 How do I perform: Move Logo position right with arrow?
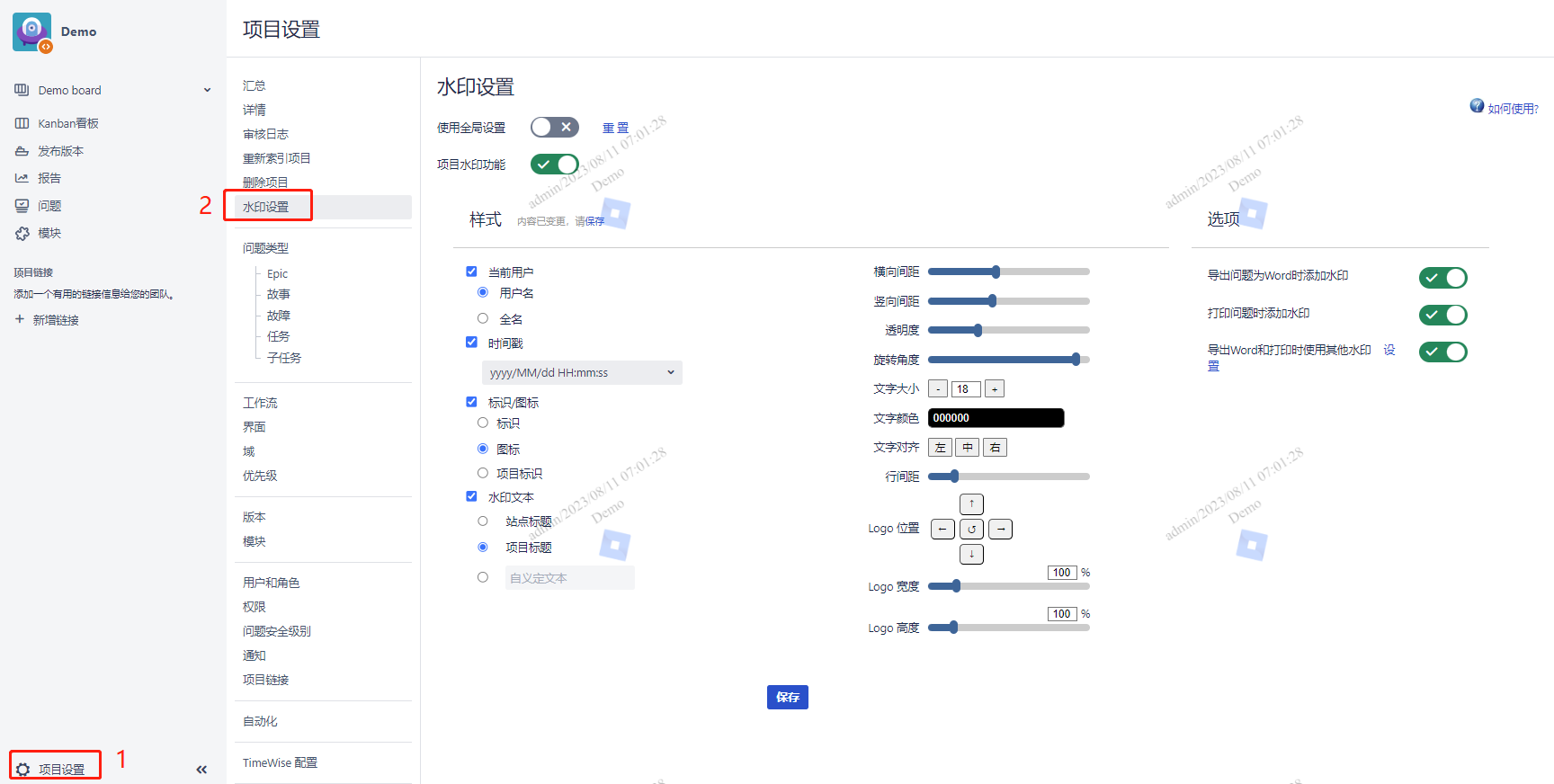(x=1000, y=530)
